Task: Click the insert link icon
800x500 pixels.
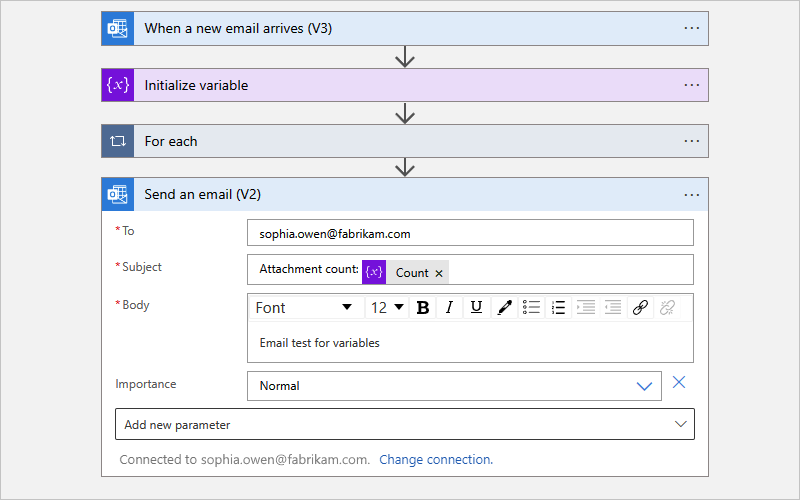Action: pos(641,308)
